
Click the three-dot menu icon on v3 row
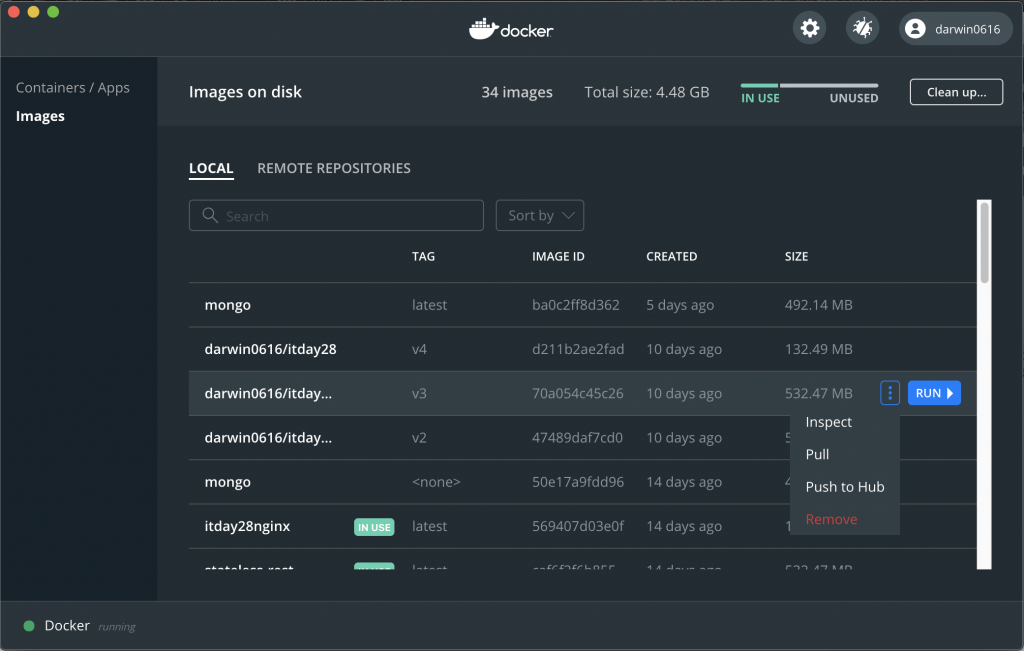tap(890, 393)
